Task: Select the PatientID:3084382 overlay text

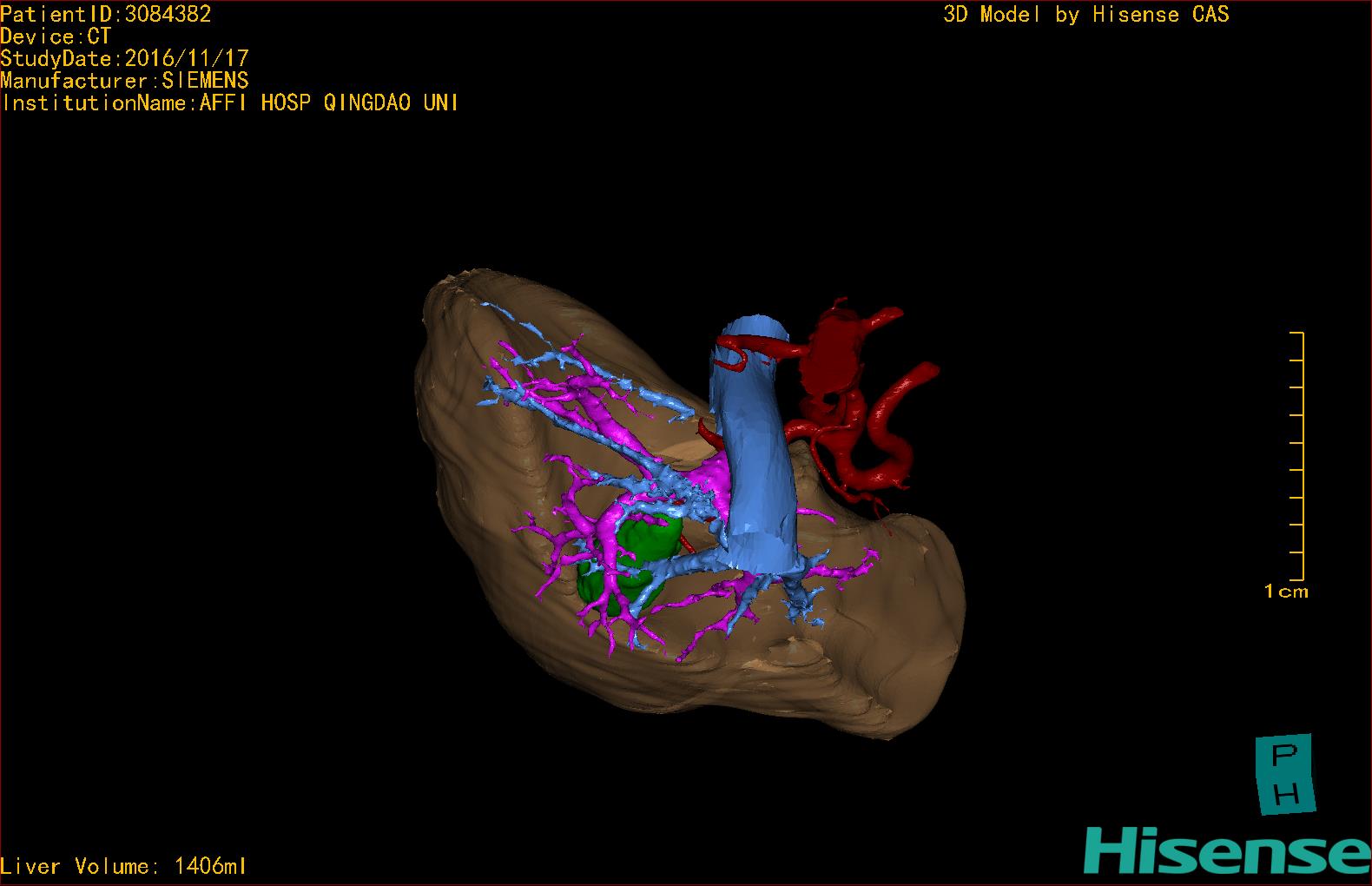Action: pyautogui.click(x=106, y=14)
